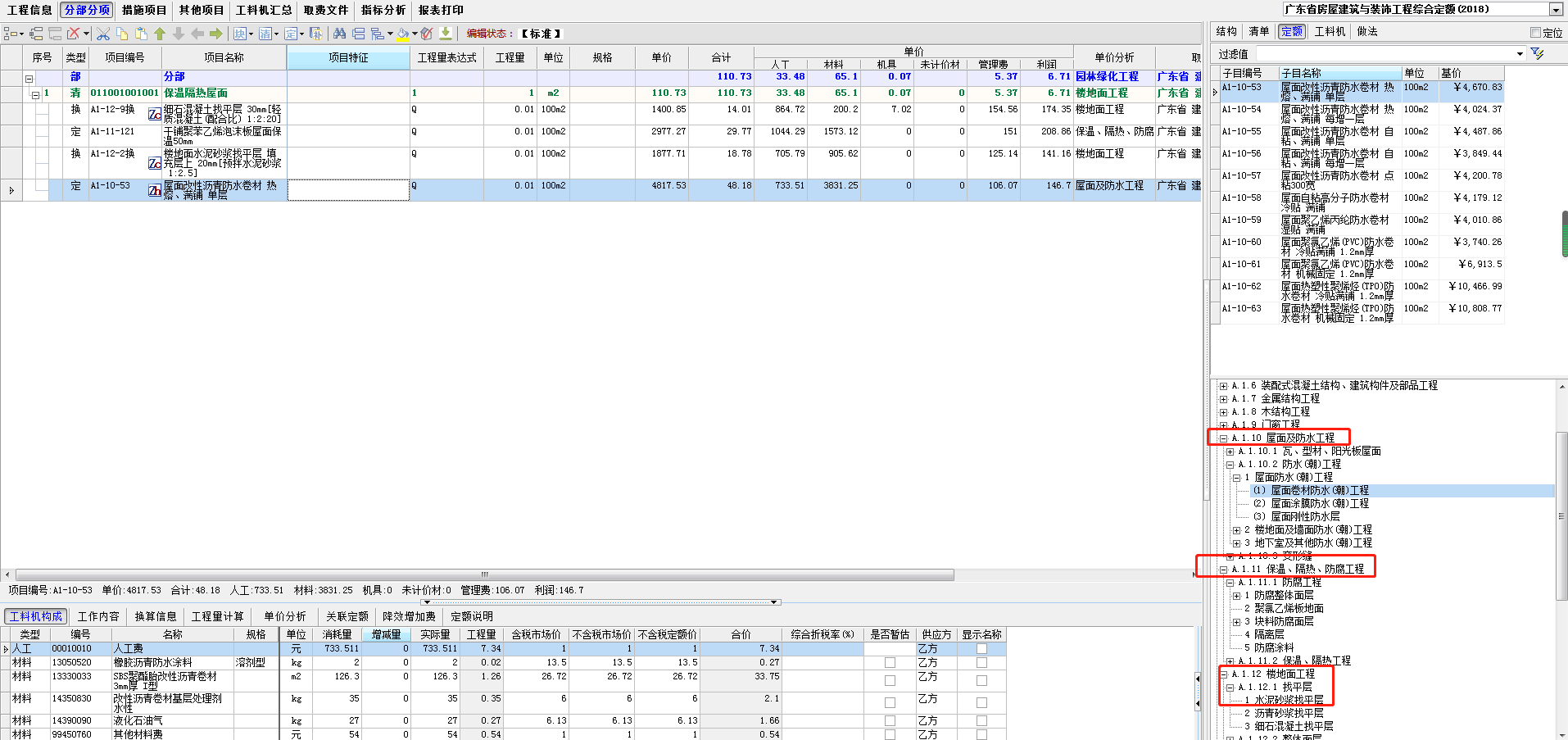Image resolution: width=1568 pixels, height=740 pixels.
Task: Select row 011001001001 保温隔热屋面
Action: pyautogui.click(x=602, y=93)
